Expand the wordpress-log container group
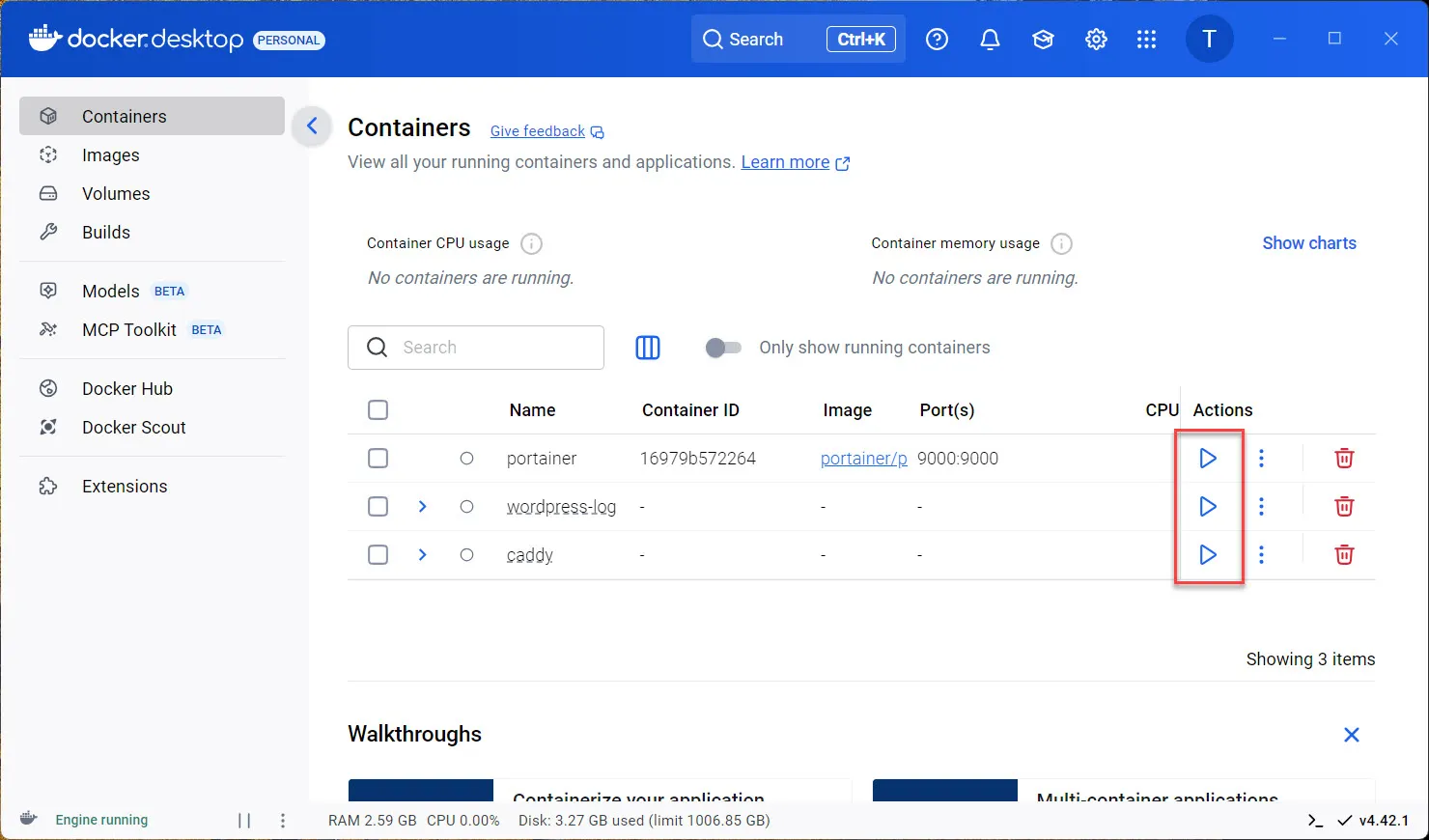The width and height of the screenshot is (1429, 840). coord(422,506)
